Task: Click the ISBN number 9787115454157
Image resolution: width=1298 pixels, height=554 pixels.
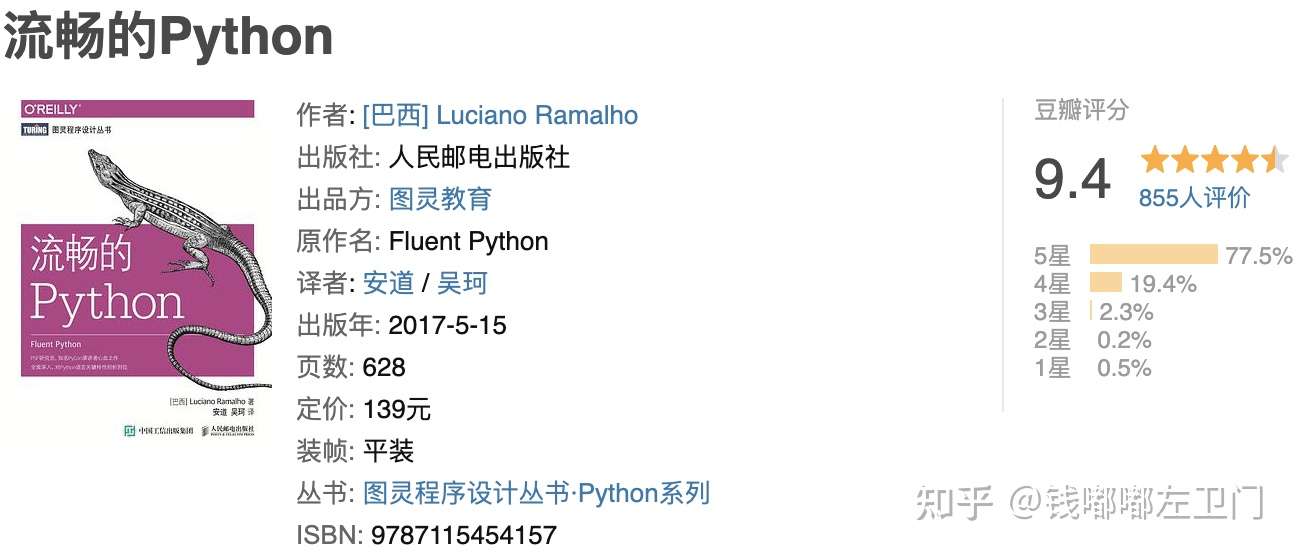Action: 463,535
